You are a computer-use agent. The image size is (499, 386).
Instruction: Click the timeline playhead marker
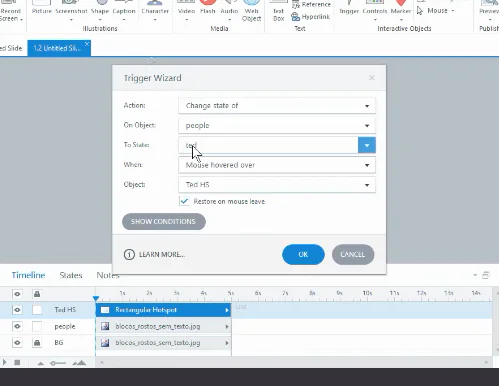(96, 298)
